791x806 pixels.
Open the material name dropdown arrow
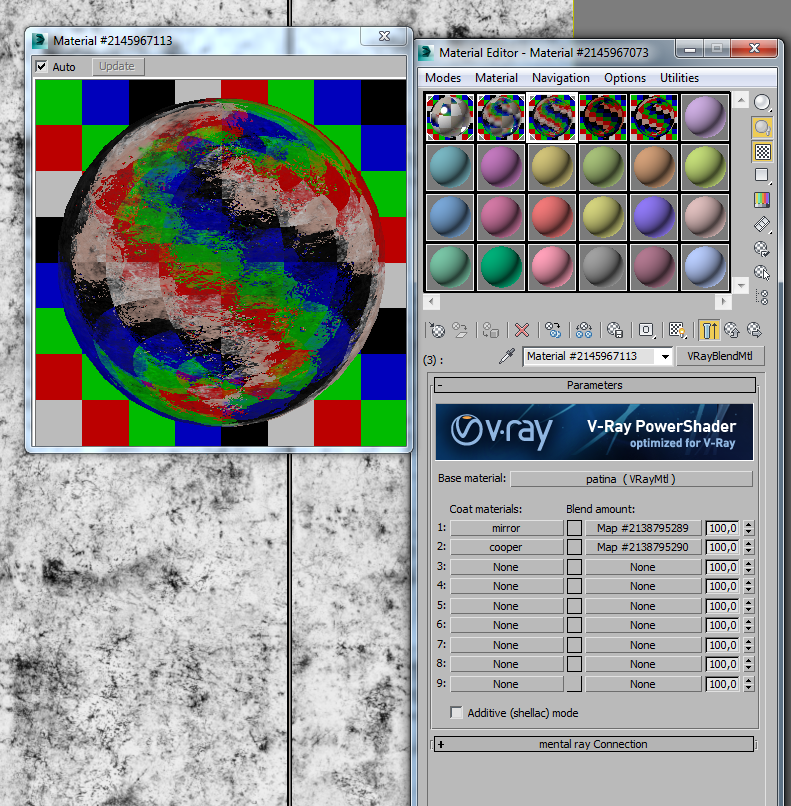click(x=665, y=356)
